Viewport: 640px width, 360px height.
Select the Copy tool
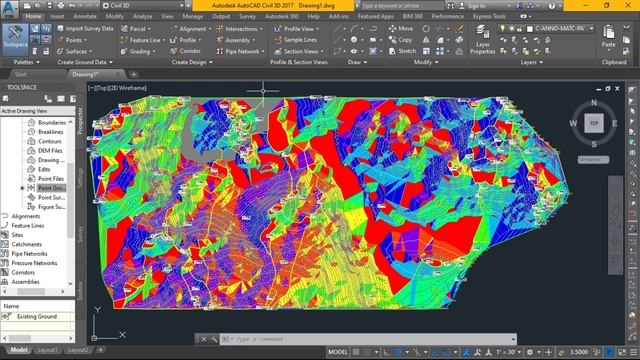400,40
